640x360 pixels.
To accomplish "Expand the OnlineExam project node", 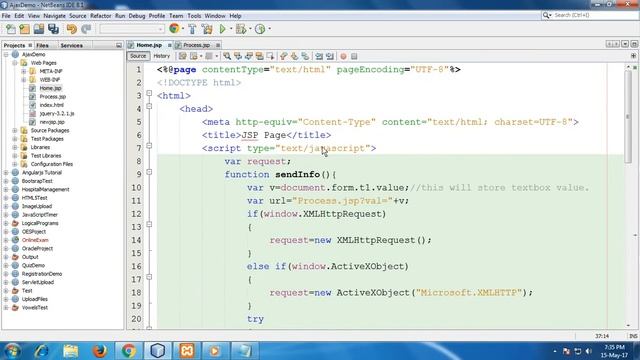I will coord(6,240).
